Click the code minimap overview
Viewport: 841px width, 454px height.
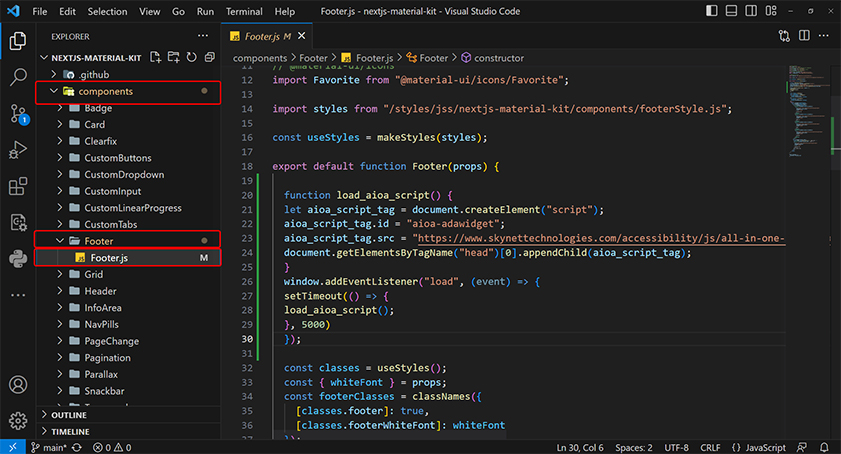pos(809,111)
